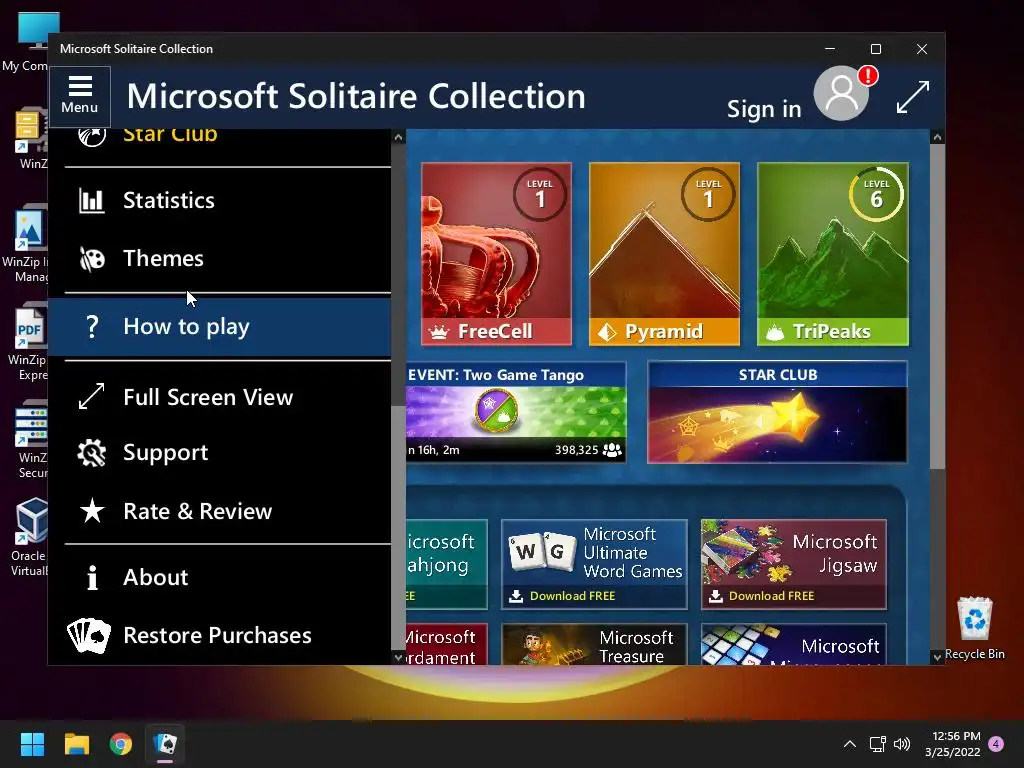
Task: Open the hamburger Menu button
Action: click(x=80, y=97)
